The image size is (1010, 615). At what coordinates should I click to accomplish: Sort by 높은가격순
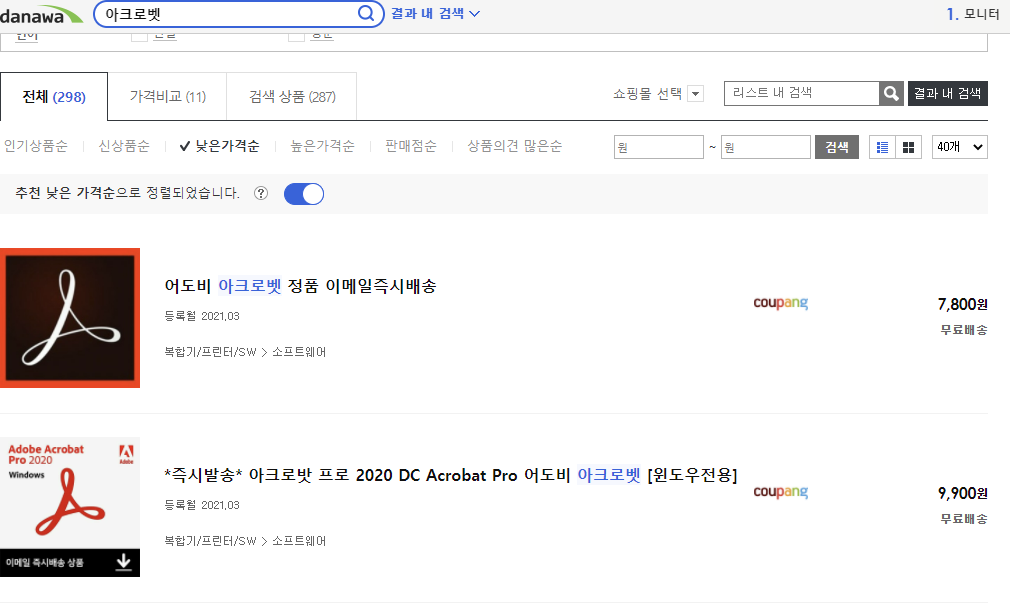pos(322,146)
